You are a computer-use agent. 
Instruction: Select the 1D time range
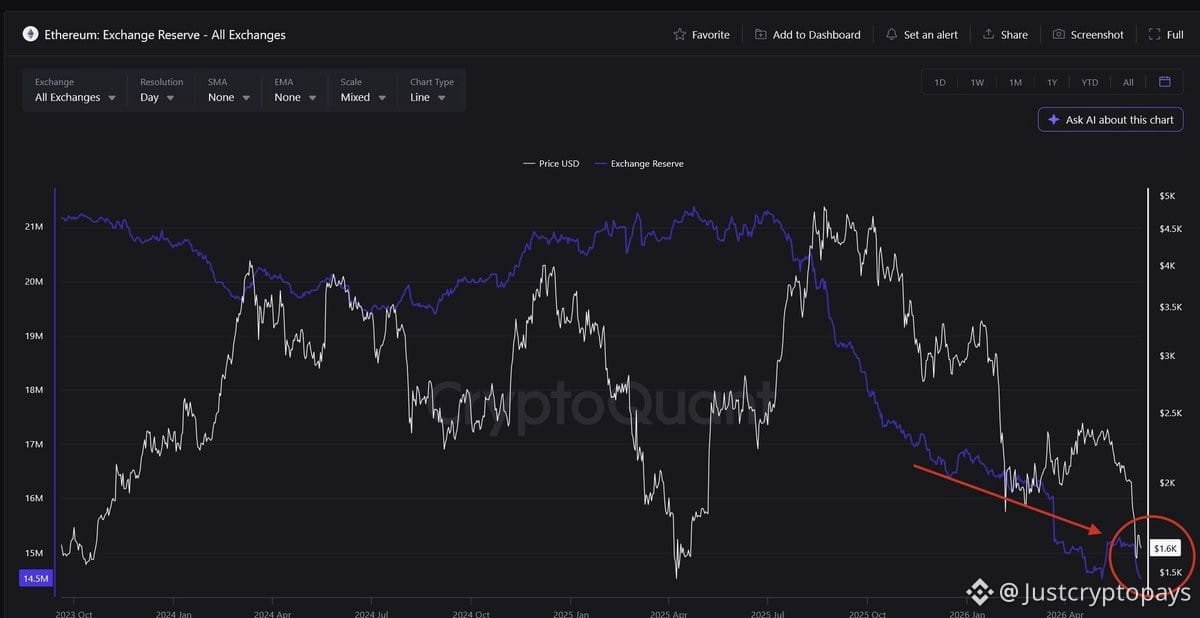940,82
